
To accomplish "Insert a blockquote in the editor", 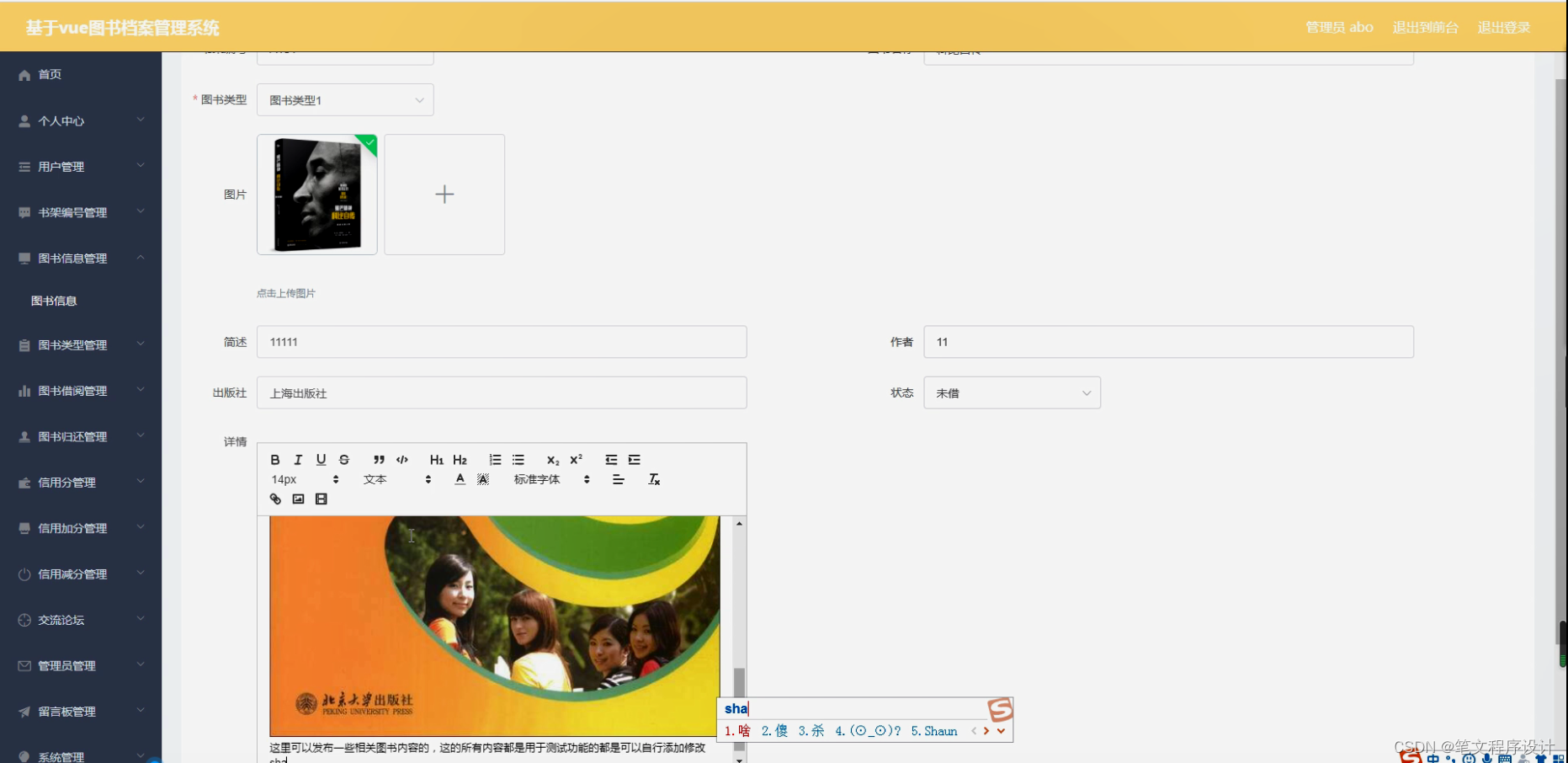I will (x=379, y=459).
